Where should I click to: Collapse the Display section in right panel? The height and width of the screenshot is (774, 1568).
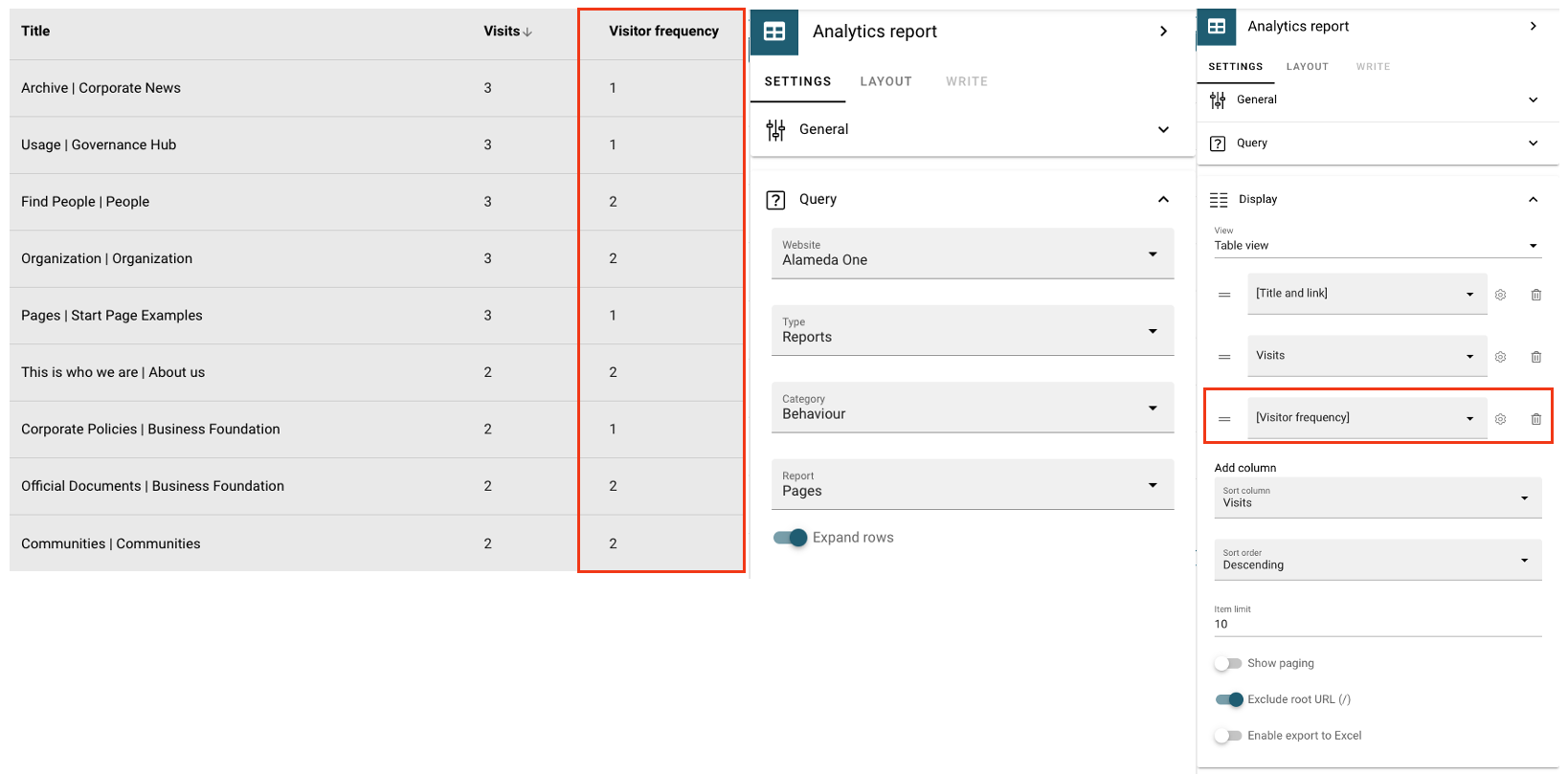tap(1533, 199)
